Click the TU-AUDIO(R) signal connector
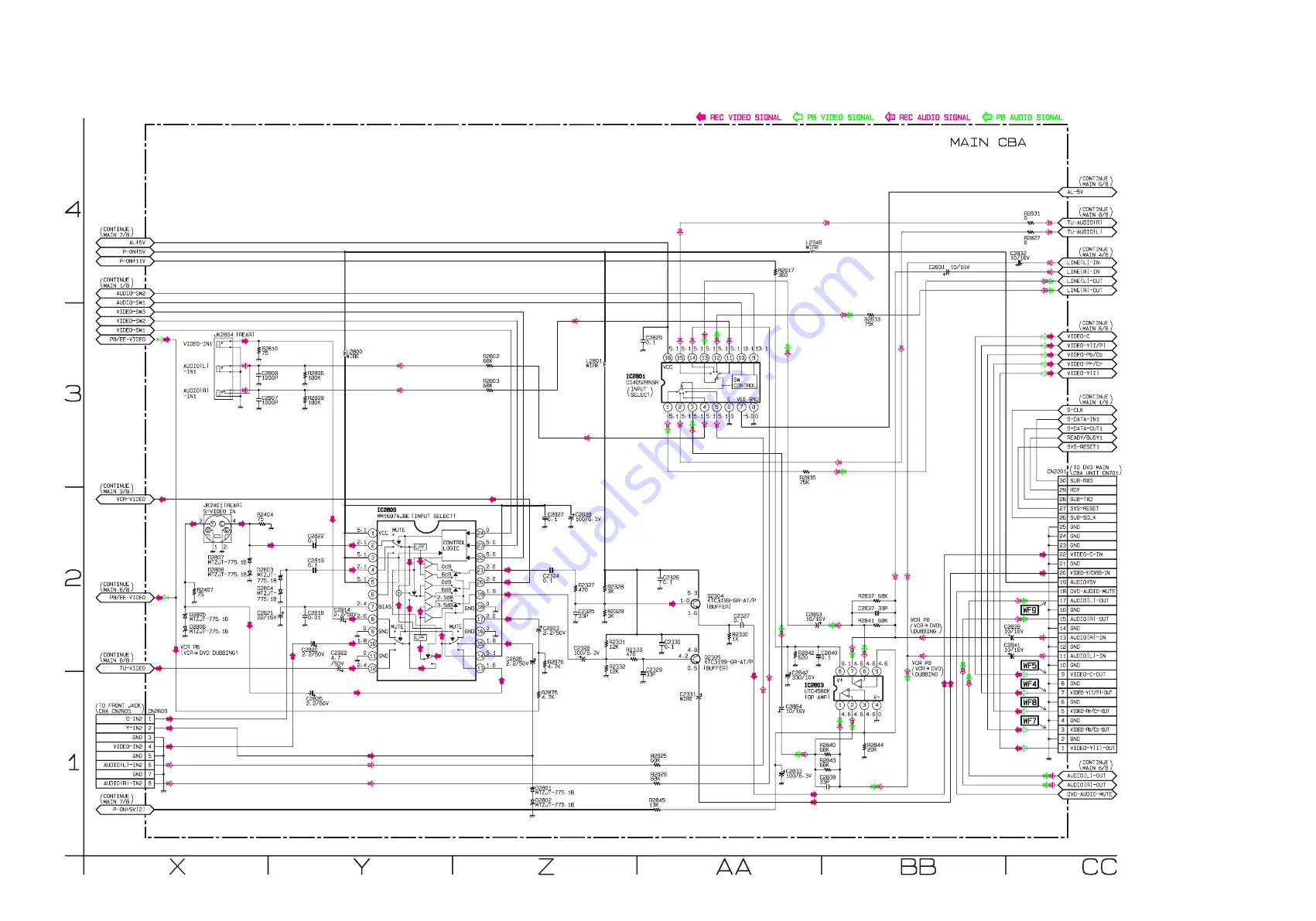 (1087, 223)
